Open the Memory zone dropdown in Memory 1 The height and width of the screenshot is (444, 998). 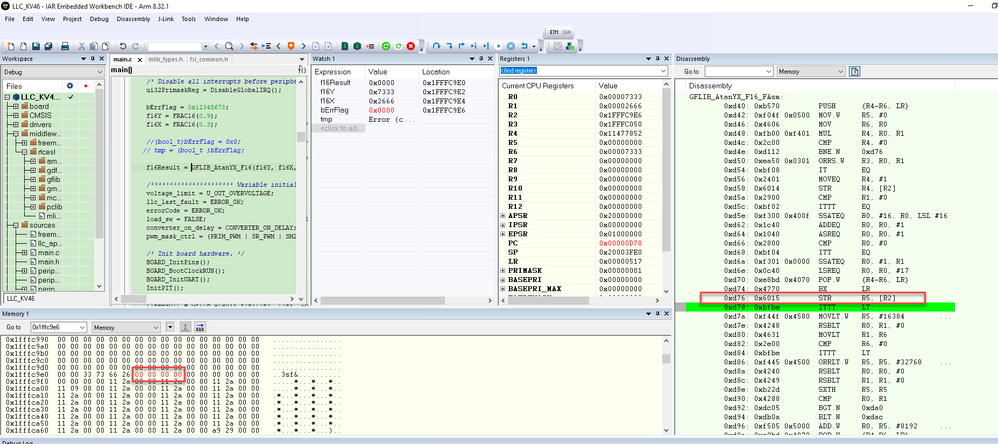(x=157, y=327)
